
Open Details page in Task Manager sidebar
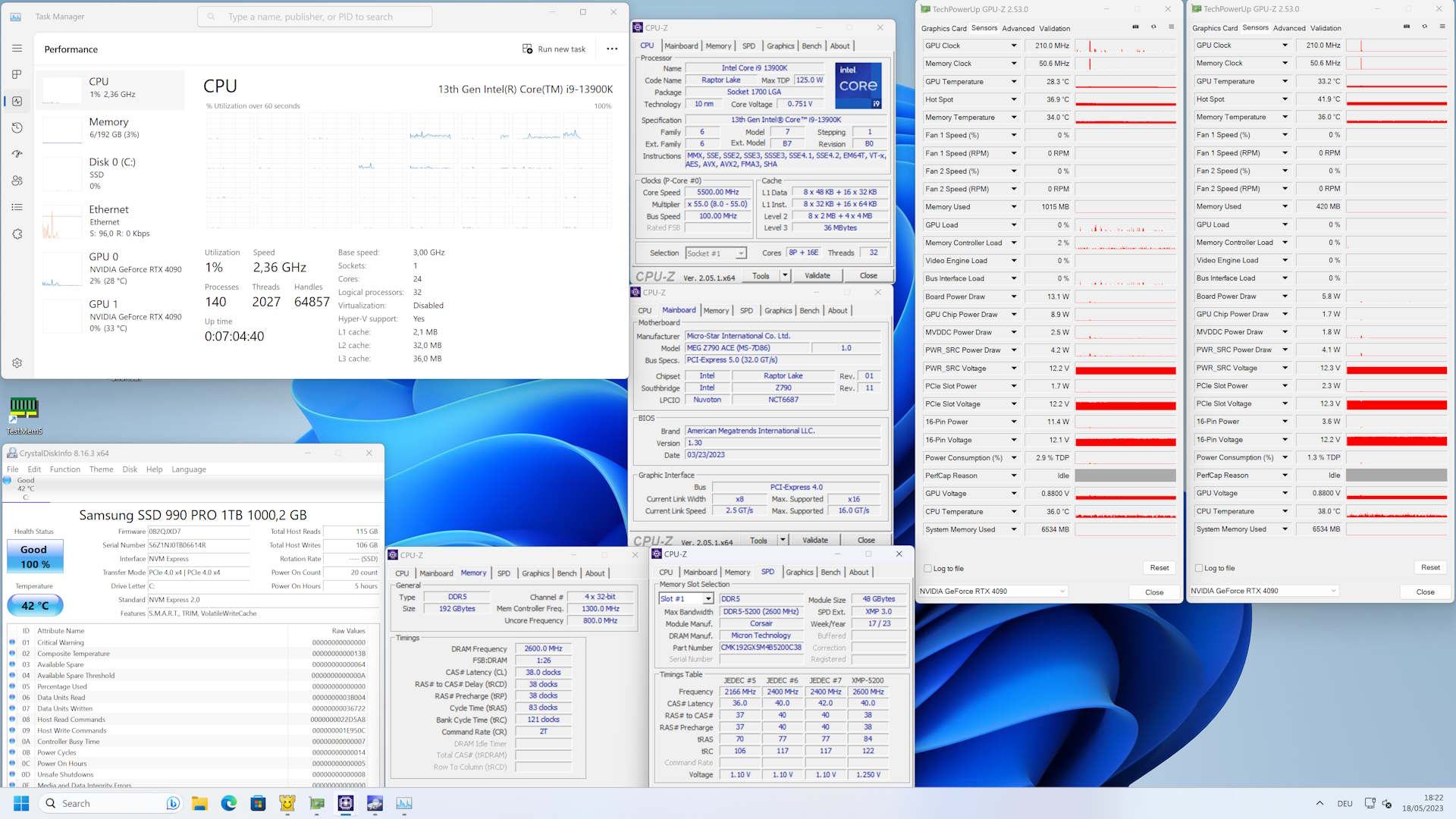tap(17, 207)
